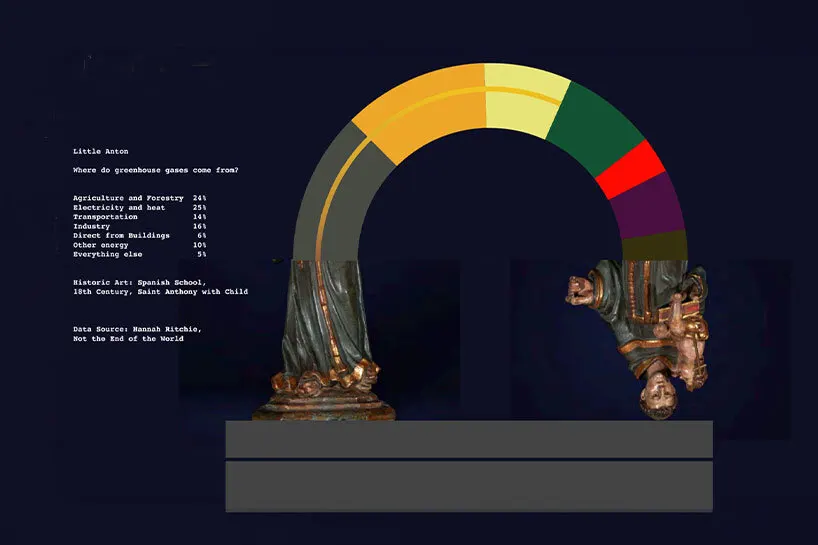
Task: Click the 'Little Anton' title text
Action: 101,151
